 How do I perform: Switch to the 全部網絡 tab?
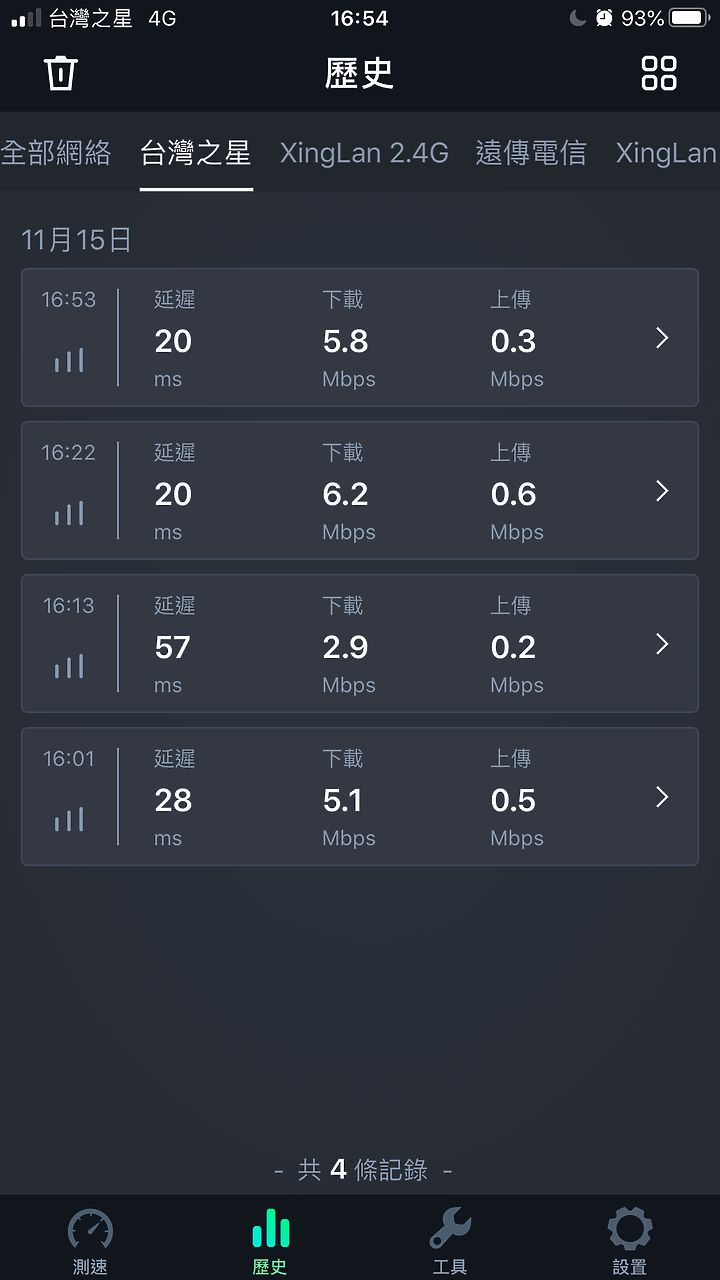tap(56, 153)
